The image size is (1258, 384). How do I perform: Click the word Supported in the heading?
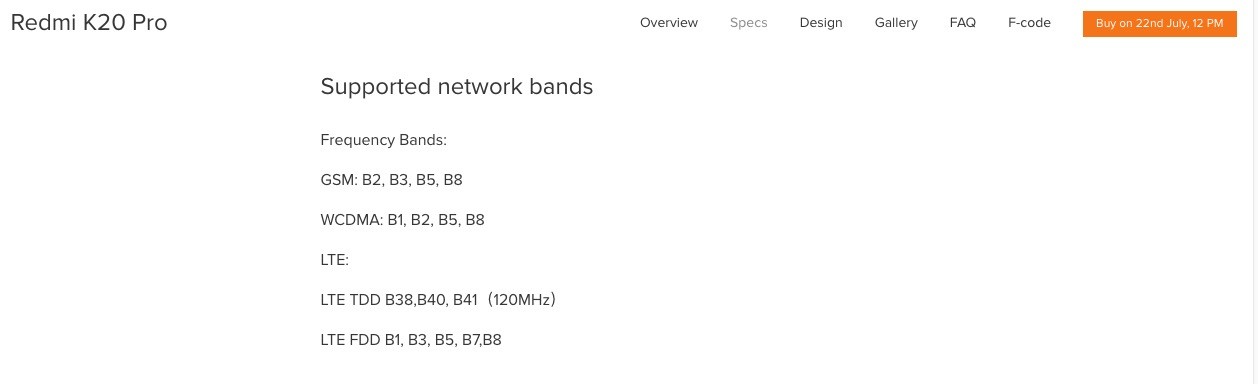(x=376, y=87)
